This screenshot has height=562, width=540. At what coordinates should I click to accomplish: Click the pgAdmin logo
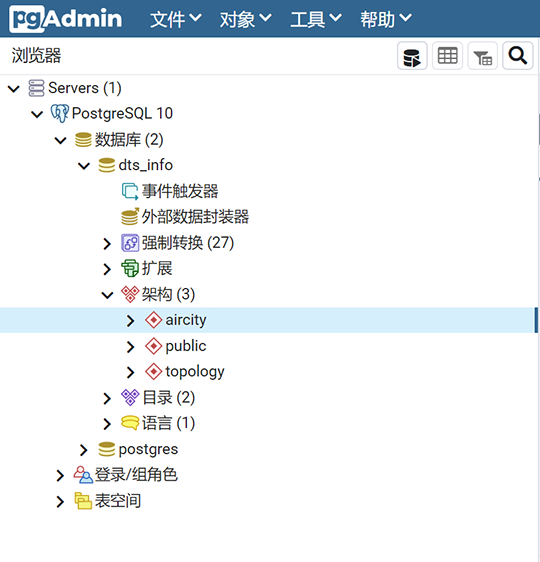tap(66, 18)
